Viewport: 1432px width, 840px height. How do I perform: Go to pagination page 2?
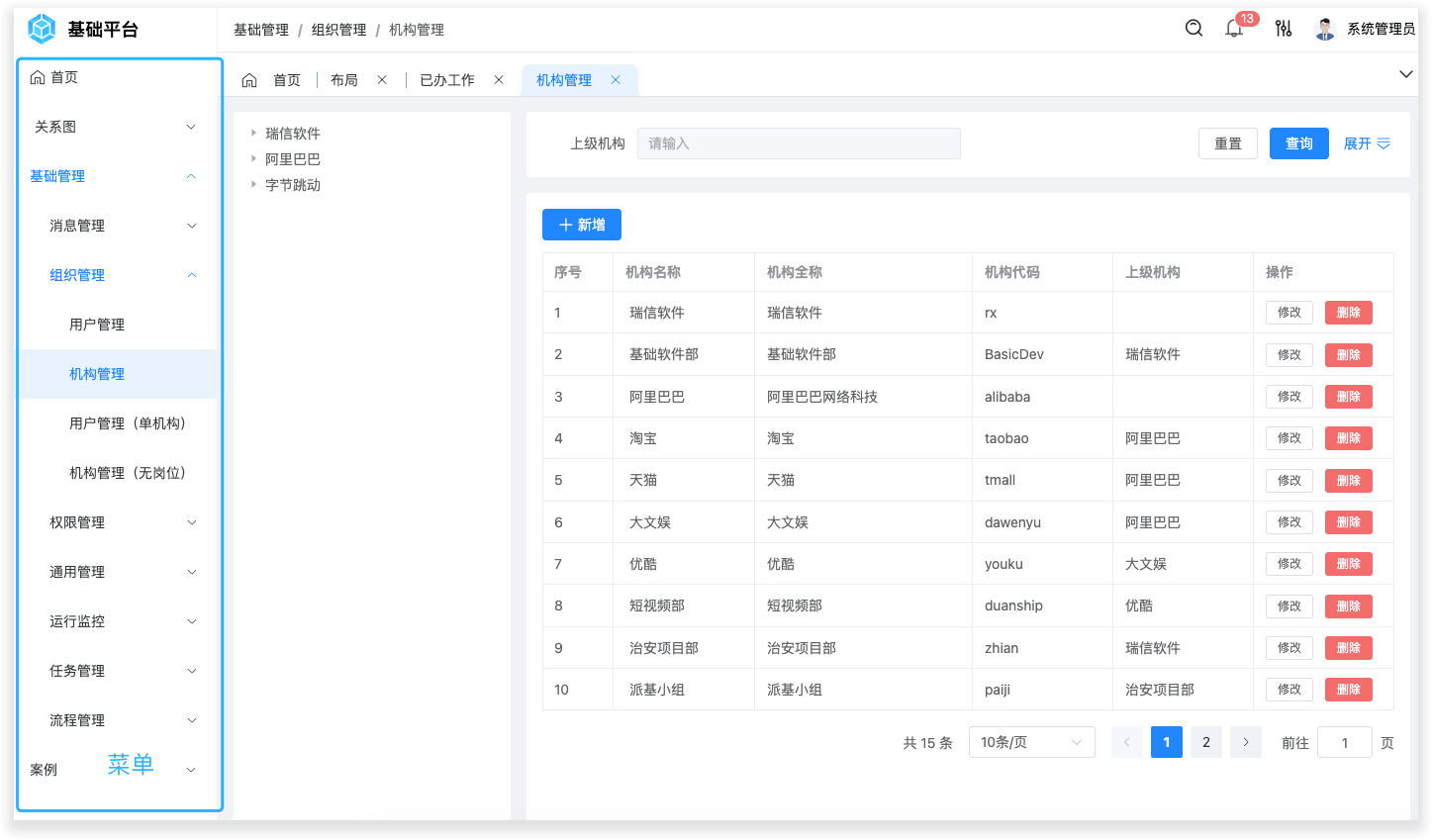click(1206, 742)
